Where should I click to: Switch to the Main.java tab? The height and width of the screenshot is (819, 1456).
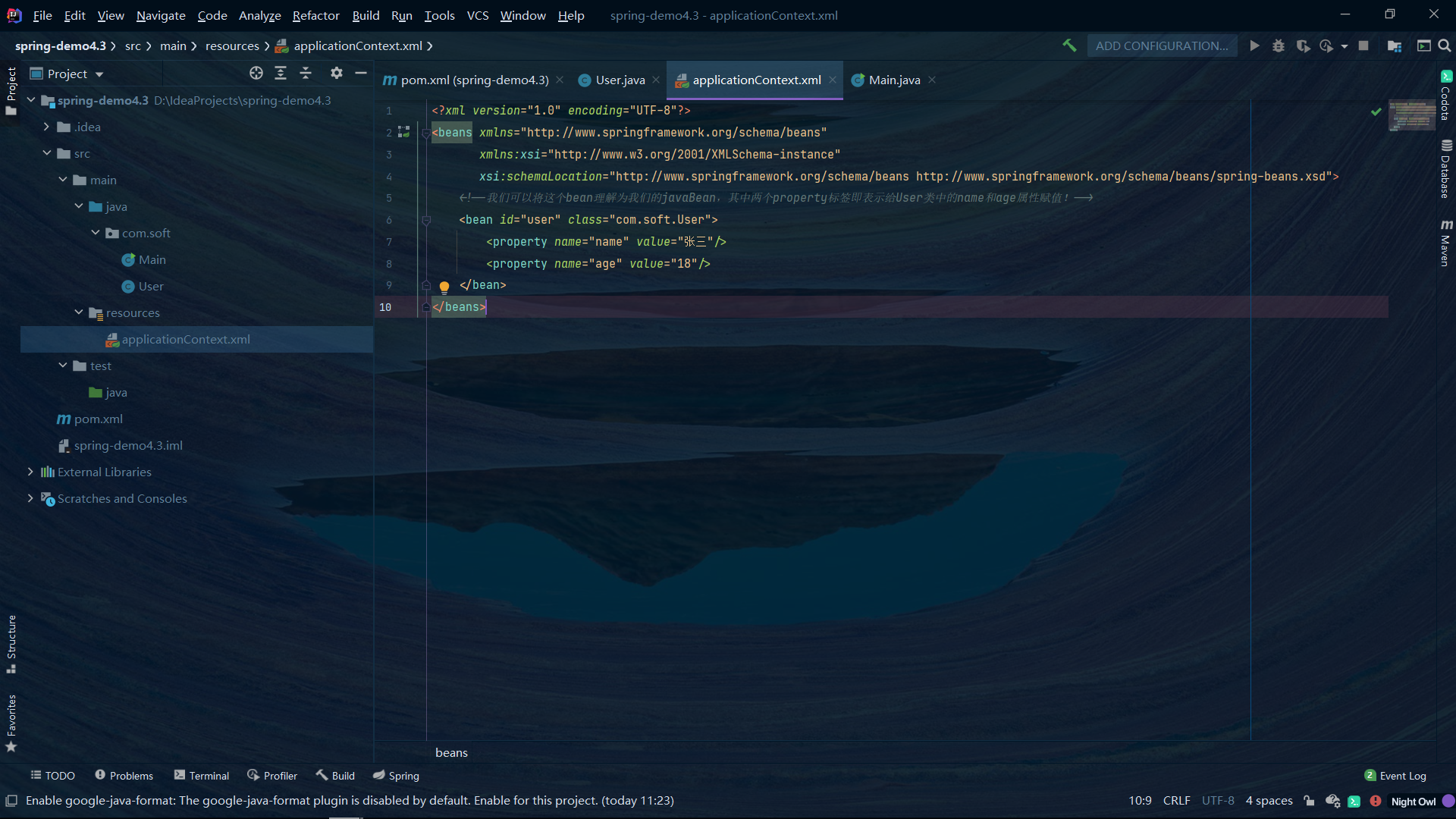[893, 80]
